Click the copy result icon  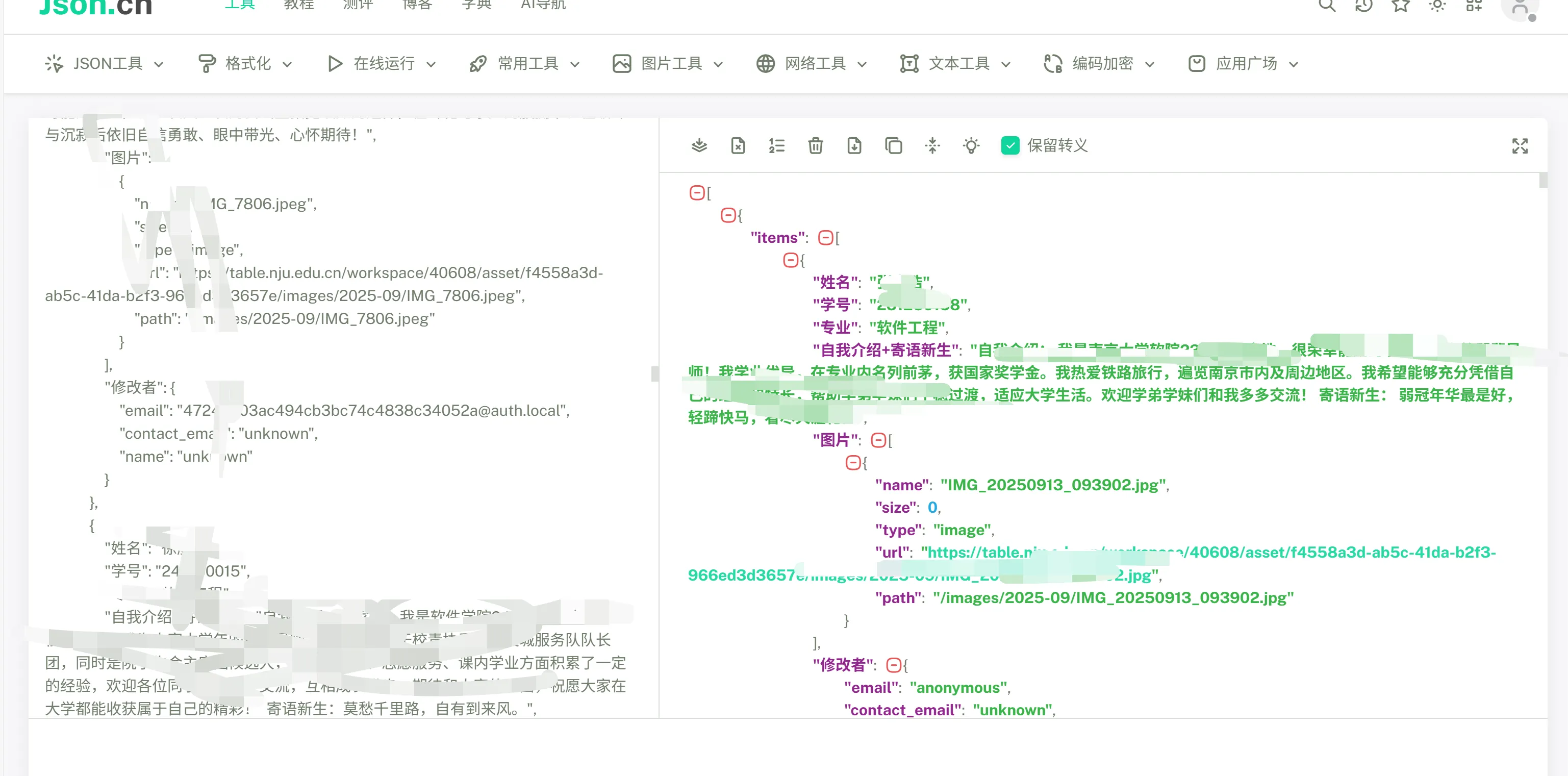click(893, 146)
